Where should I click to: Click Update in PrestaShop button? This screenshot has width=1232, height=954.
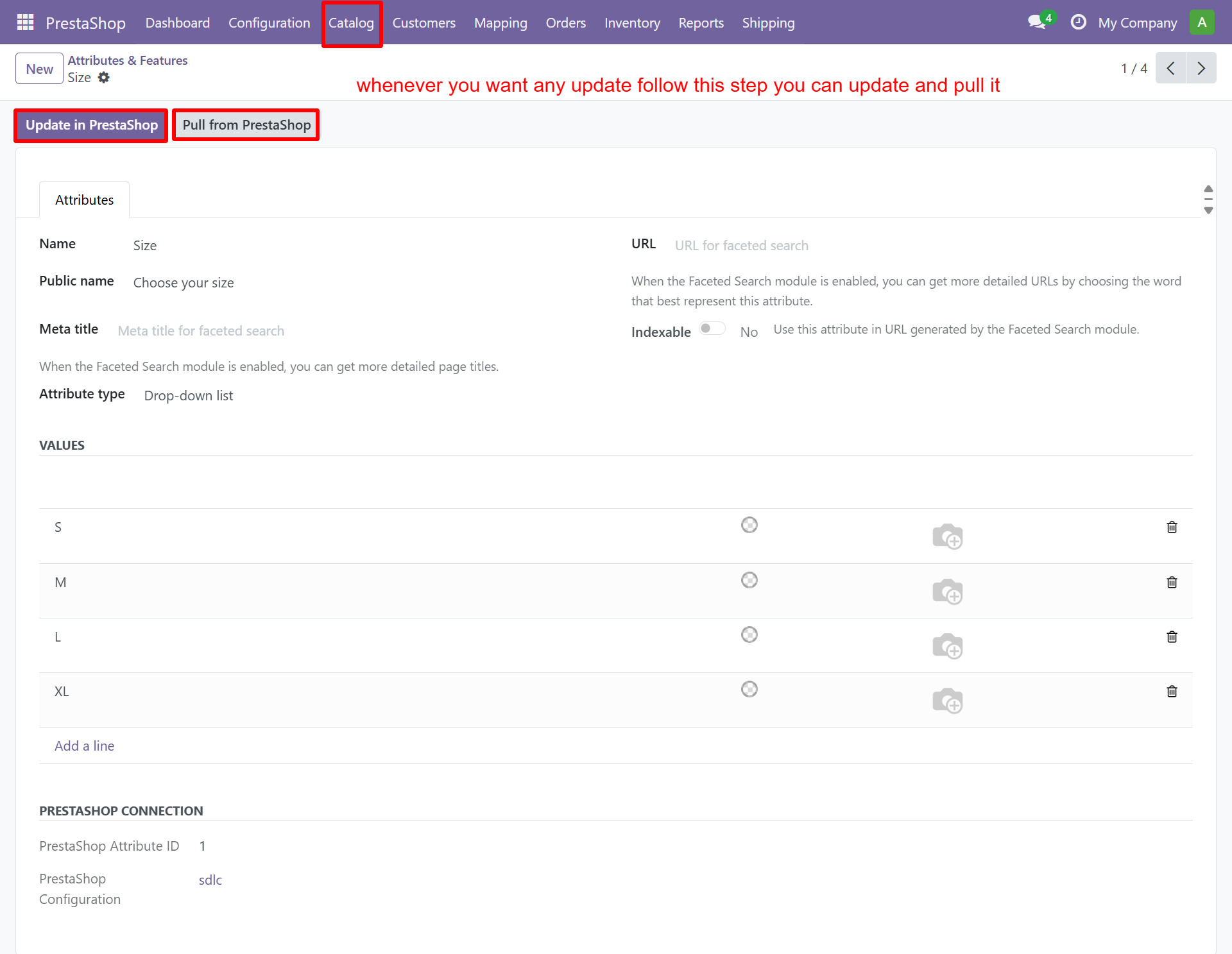point(91,125)
